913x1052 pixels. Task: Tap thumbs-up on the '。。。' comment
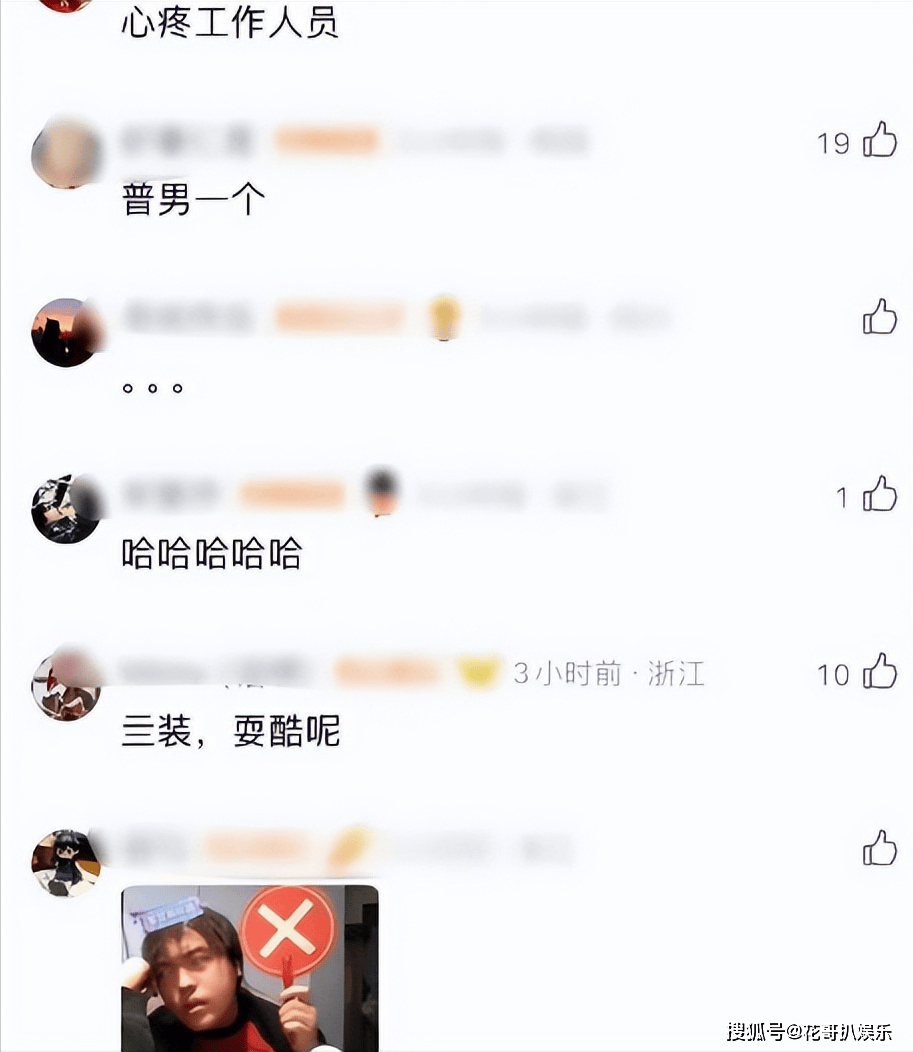coord(879,317)
